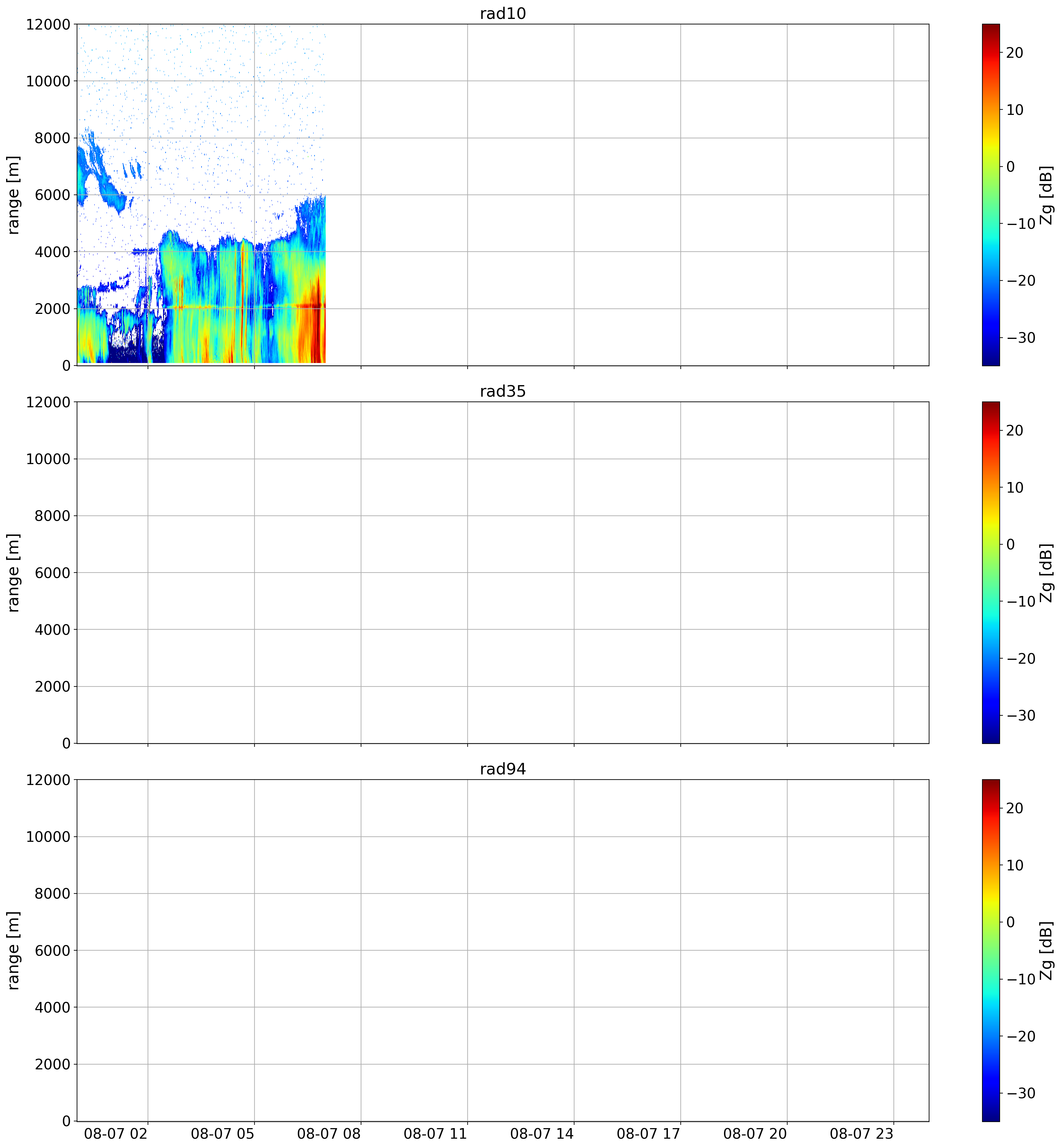Click the 8000 tick on rad35 y-axis
The image size is (1061, 1148).
tap(52, 515)
